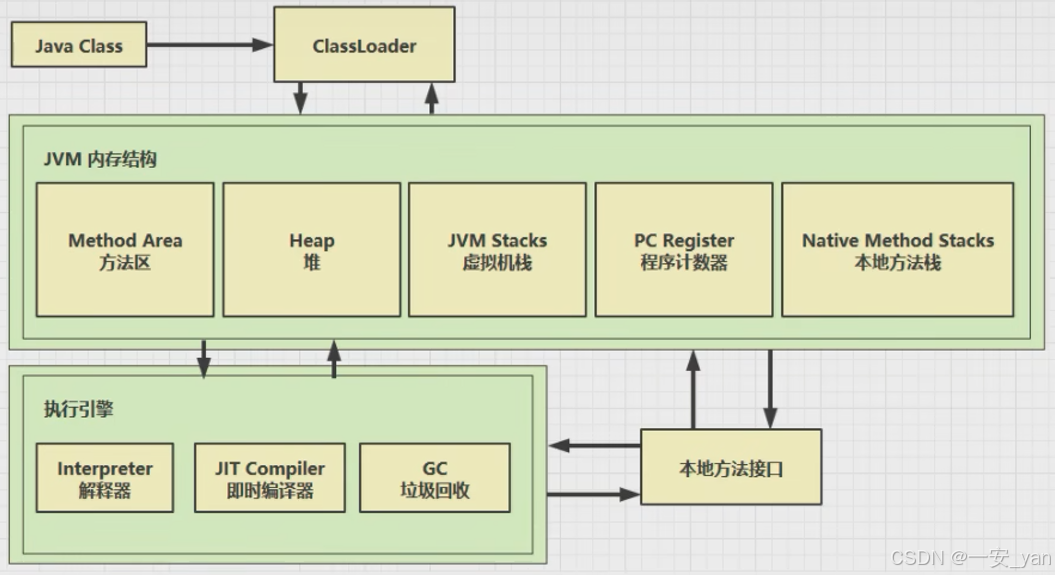This screenshot has height=575, width=1055.
Task: Select the Java Class box
Action: click(79, 44)
